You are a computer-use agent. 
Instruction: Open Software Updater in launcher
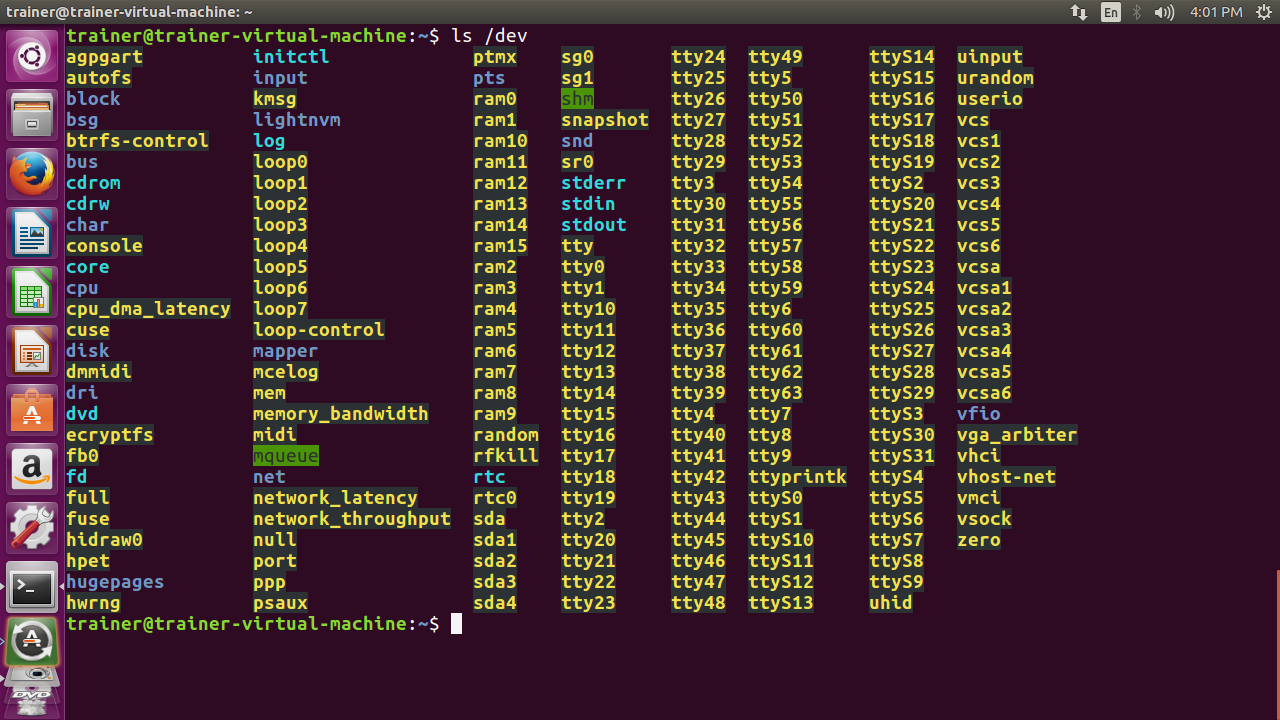pyautogui.click(x=32, y=642)
